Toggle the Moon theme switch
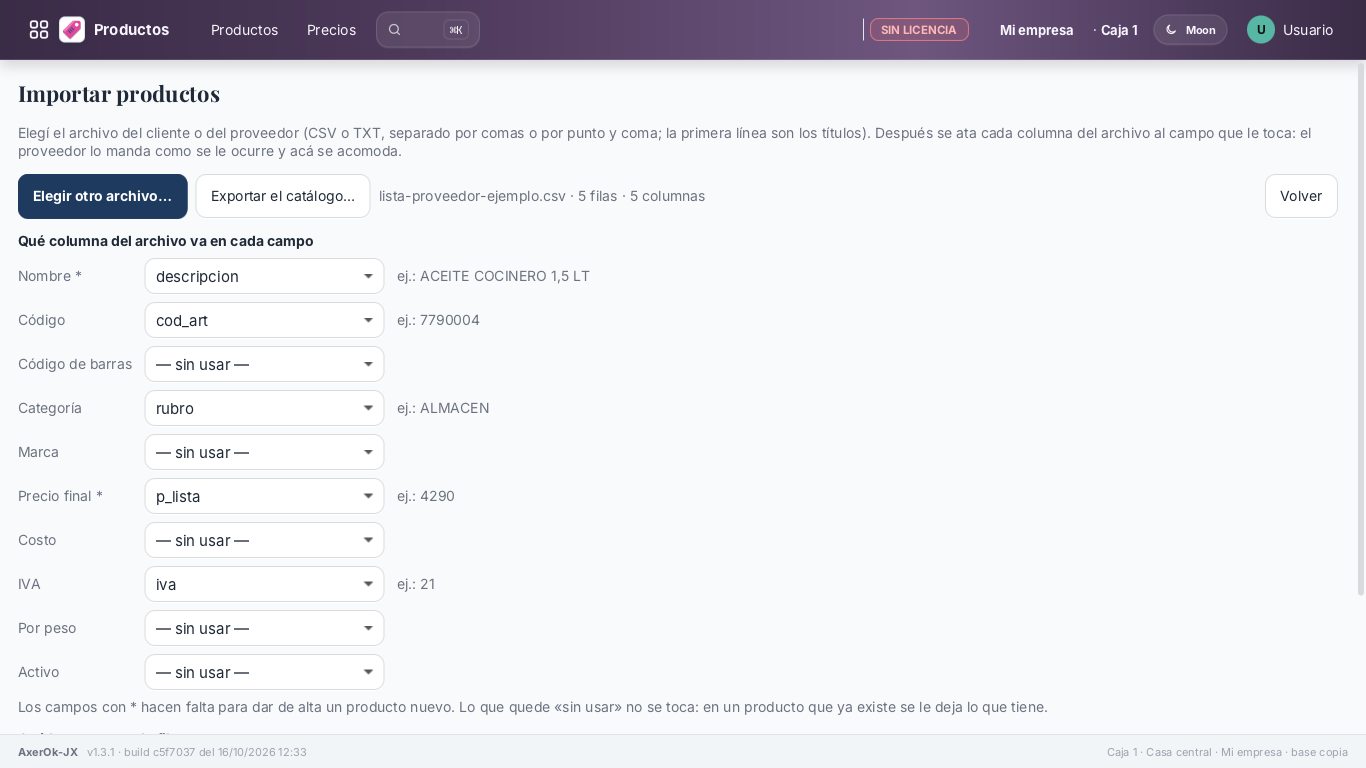 tap(1190, 30)
